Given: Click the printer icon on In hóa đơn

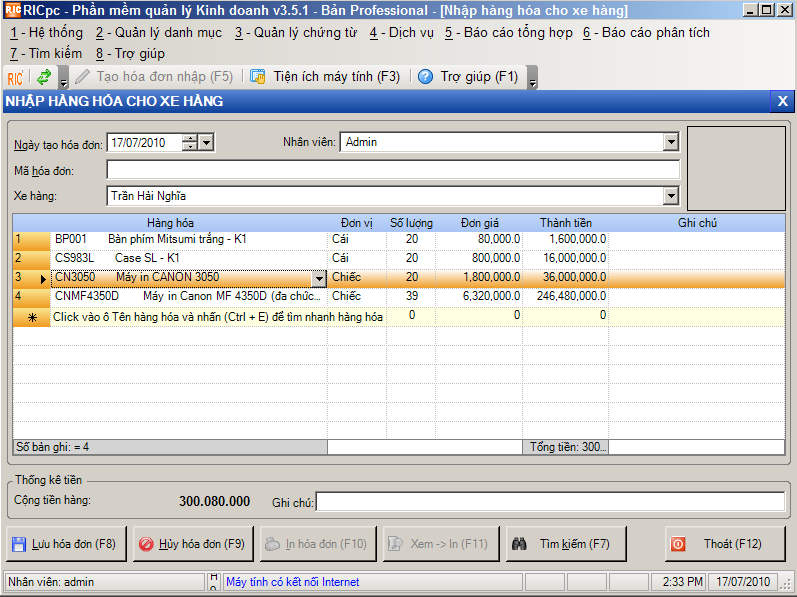Looking at the screenshot, I should point(272,544).
